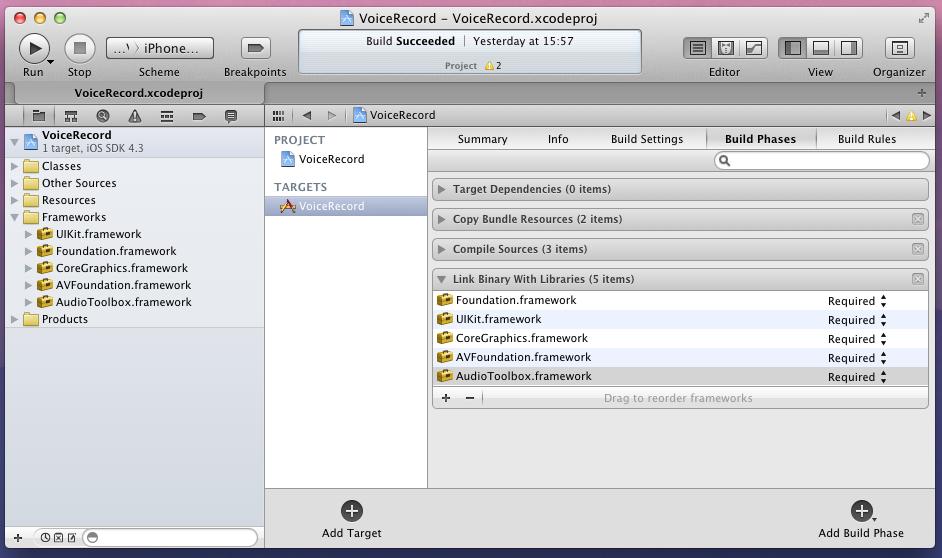Jump to the next issue arrow
Image resolution: width=942 pixels, height=558 pixels.
click(x=927, y=115)
